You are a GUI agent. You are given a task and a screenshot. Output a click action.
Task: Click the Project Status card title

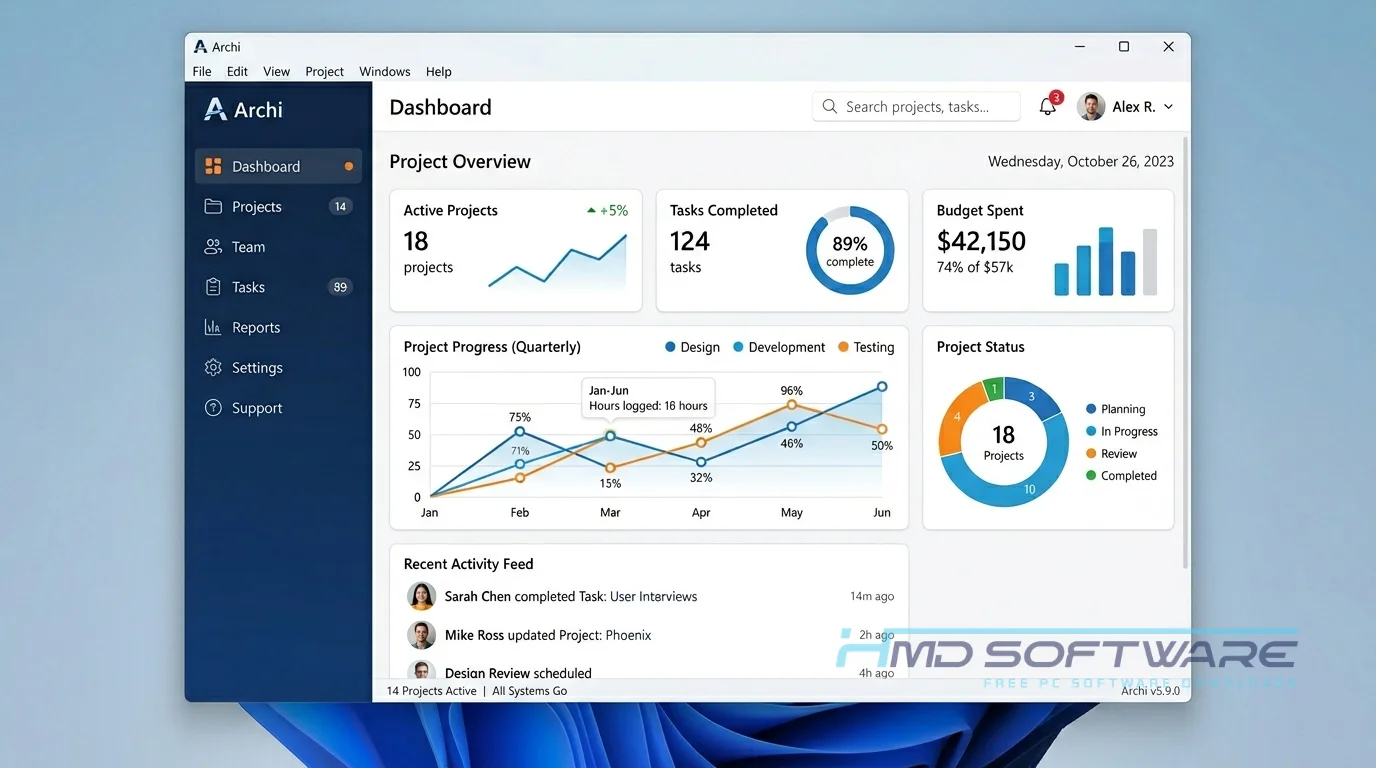[x=980, y=347]
